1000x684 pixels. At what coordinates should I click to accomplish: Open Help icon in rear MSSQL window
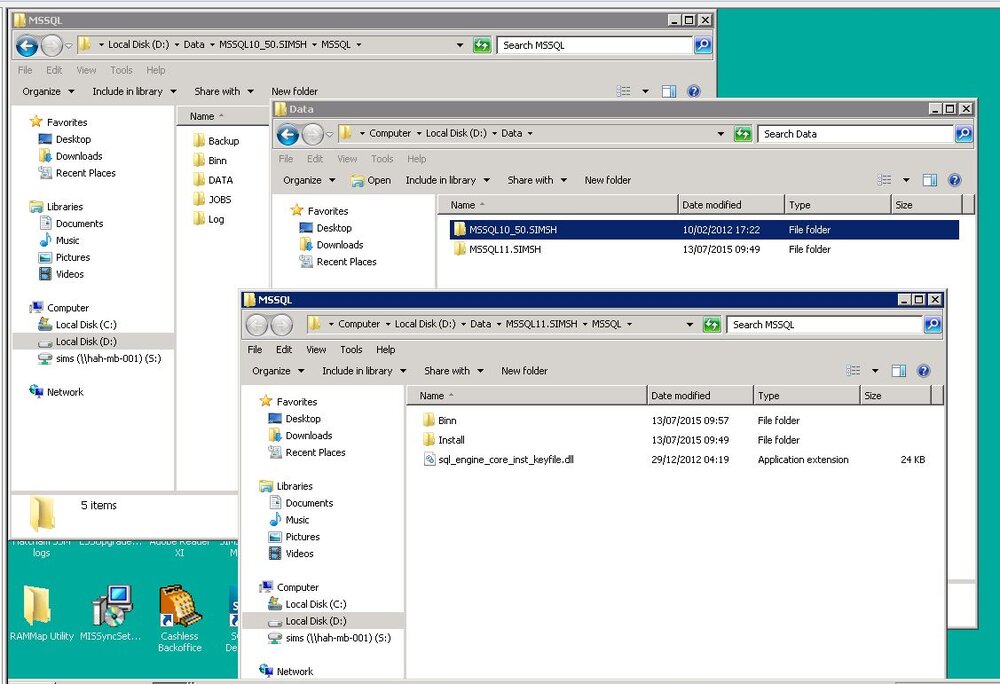pos(694,91)
